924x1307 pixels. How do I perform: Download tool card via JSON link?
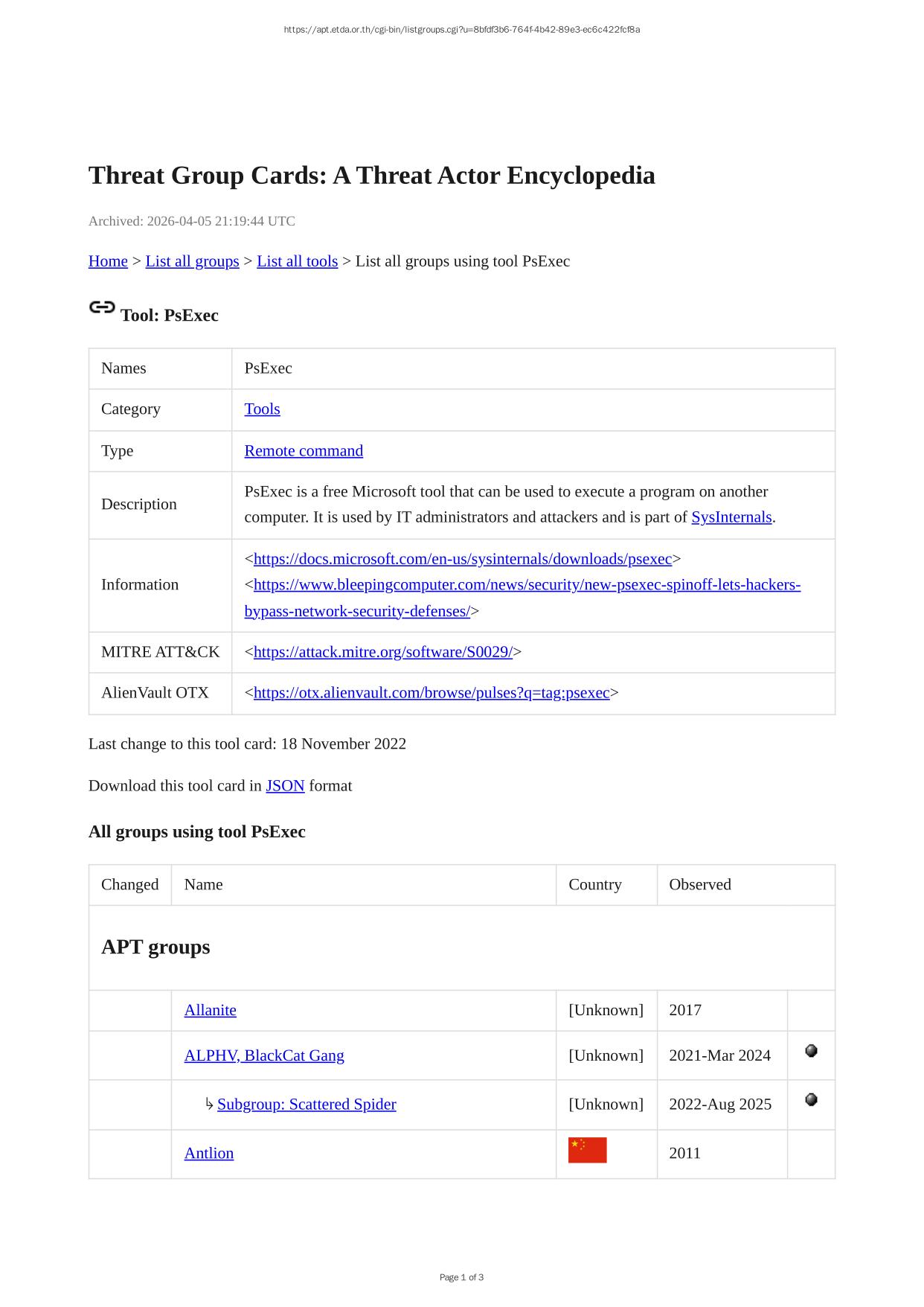(x=285, y=786)
